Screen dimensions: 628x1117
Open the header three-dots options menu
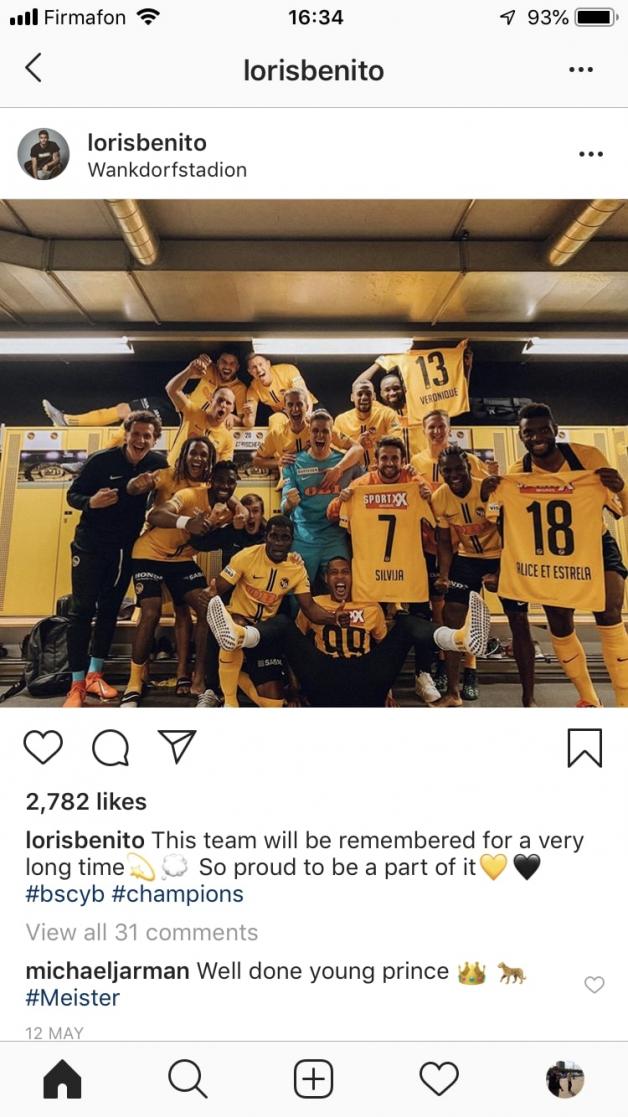pyautogui.click(x=581, y=70)
